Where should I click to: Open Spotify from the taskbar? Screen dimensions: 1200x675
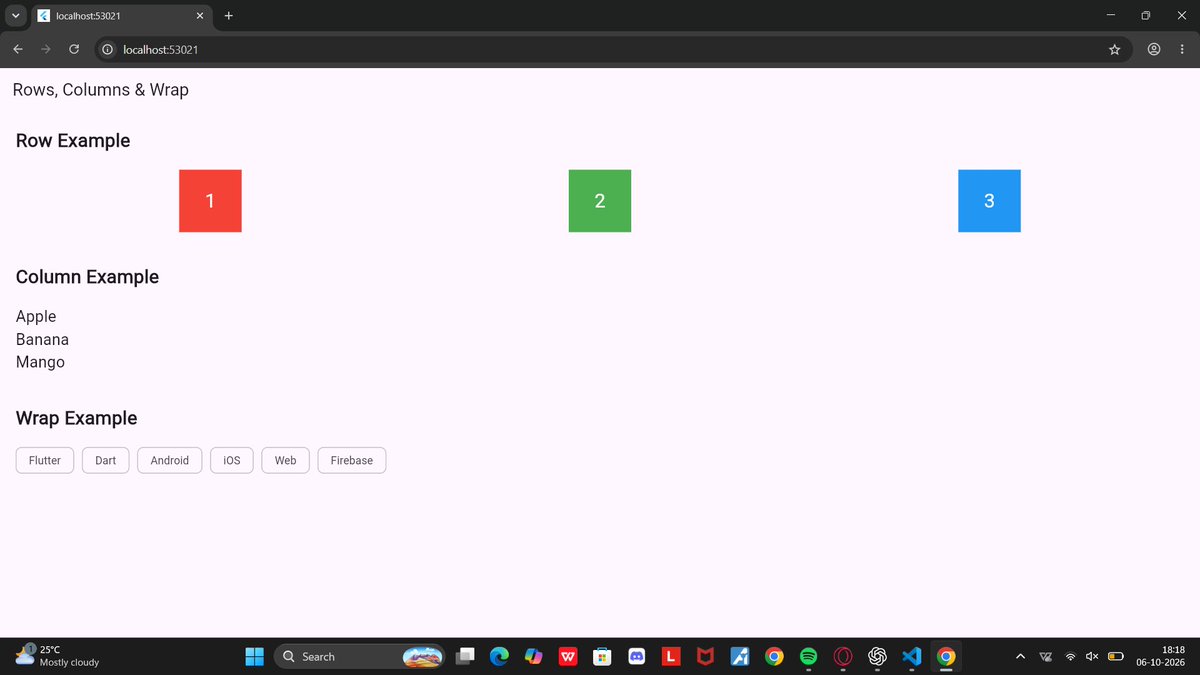pos(809,656)
